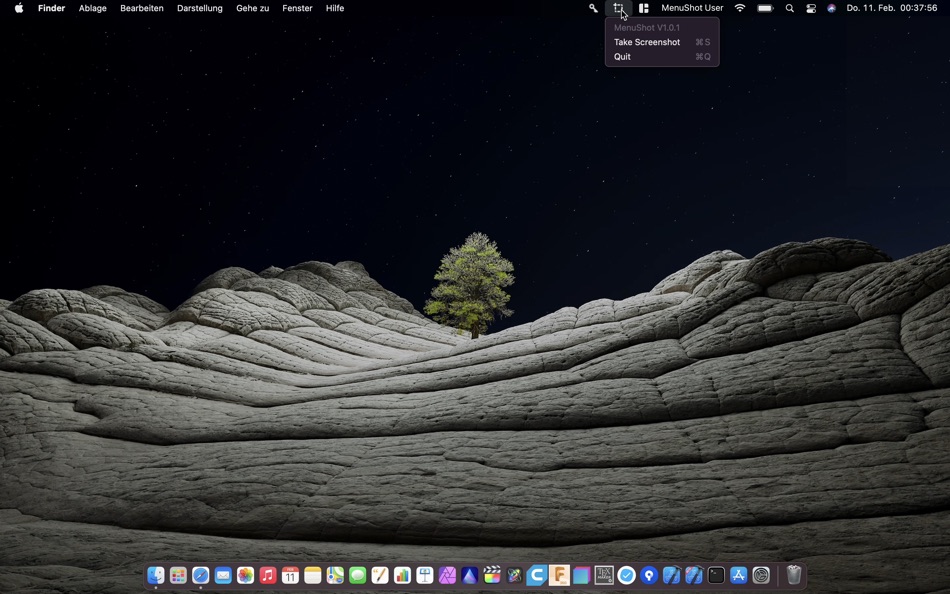
Task: Open Control Center in the menu bar
Action: click(811, 8)
